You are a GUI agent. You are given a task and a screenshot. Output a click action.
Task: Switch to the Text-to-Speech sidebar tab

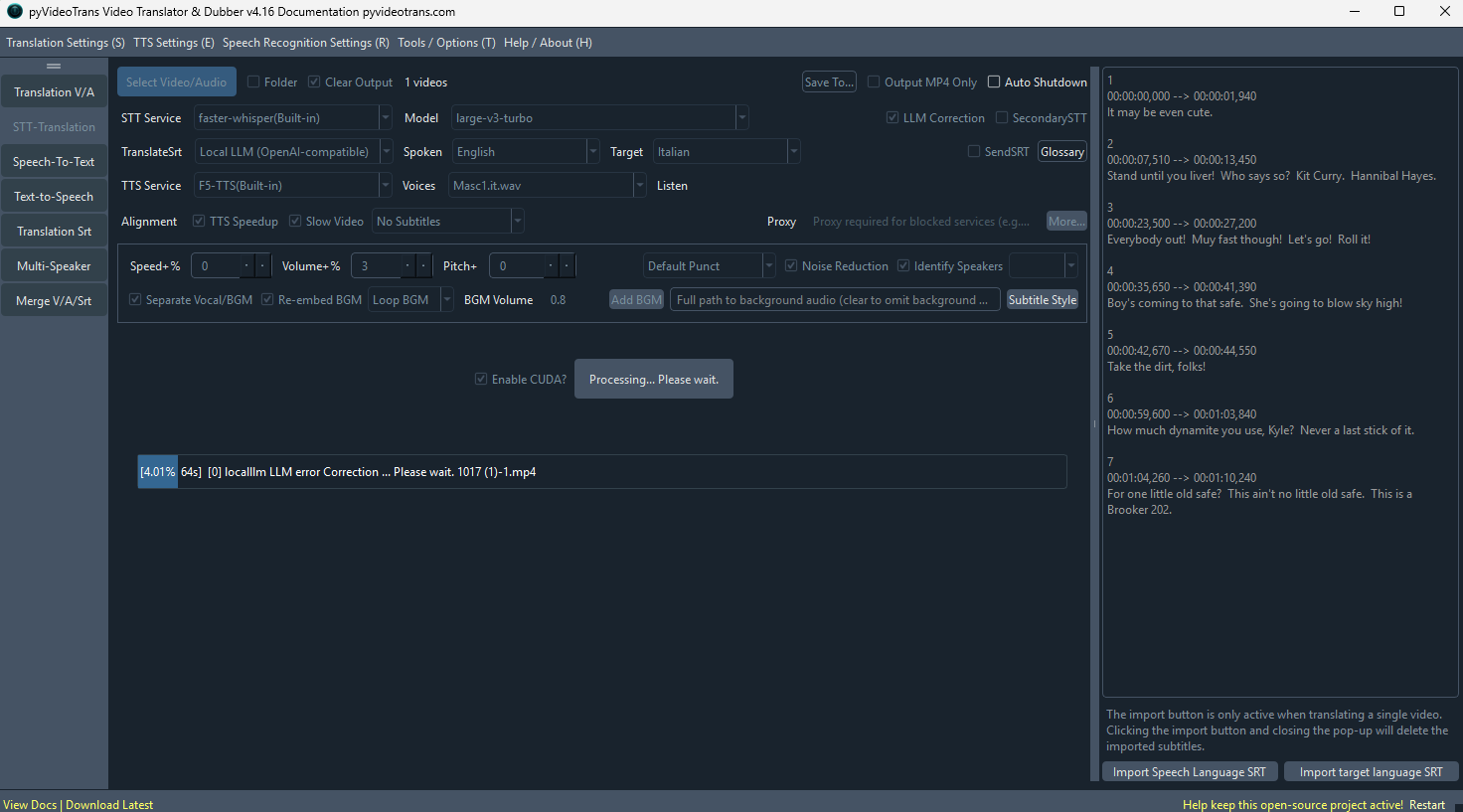[x=54, y=197]
